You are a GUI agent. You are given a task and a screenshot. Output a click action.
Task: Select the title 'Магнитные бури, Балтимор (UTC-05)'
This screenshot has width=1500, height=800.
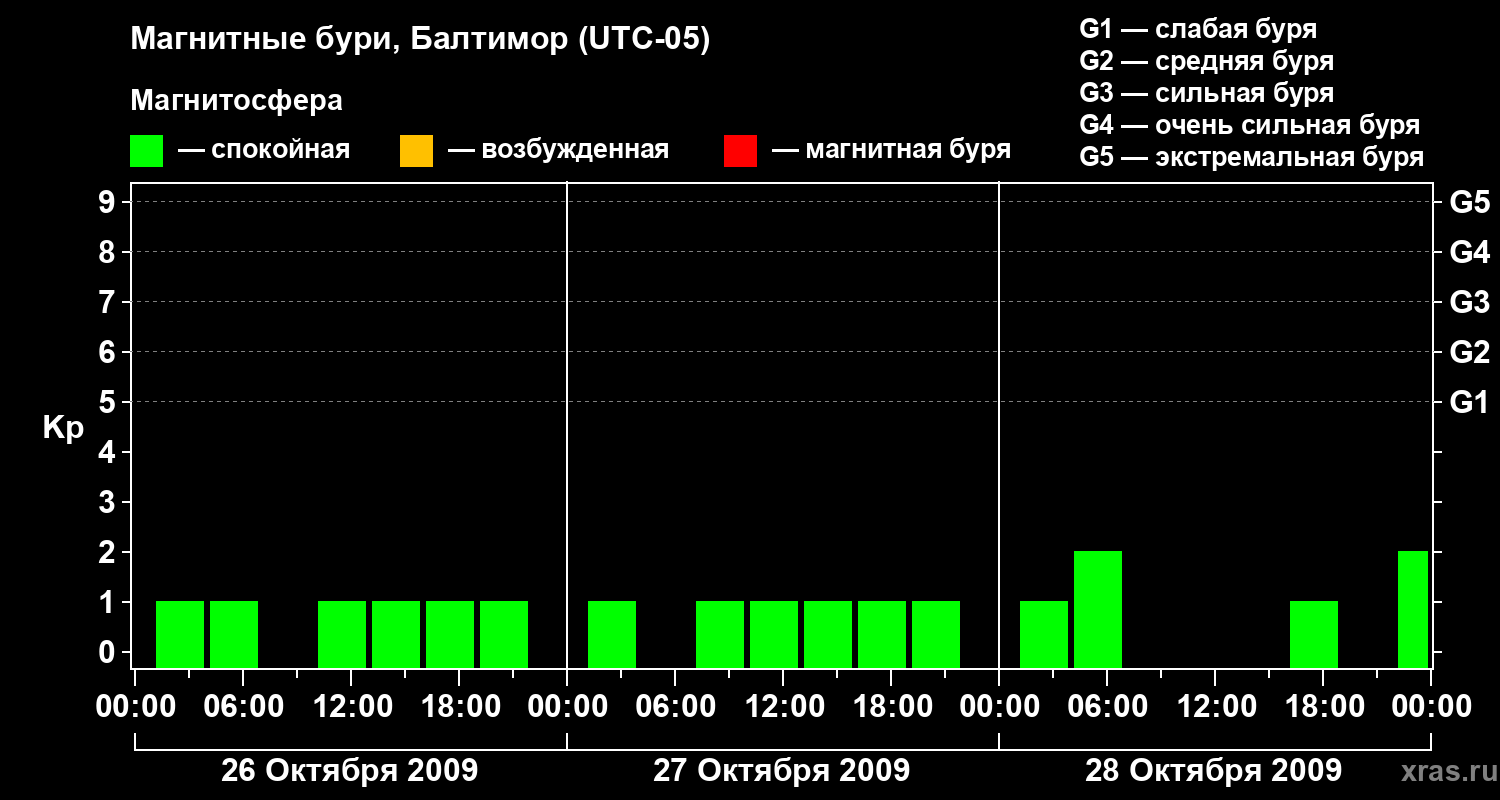[420, 41]
